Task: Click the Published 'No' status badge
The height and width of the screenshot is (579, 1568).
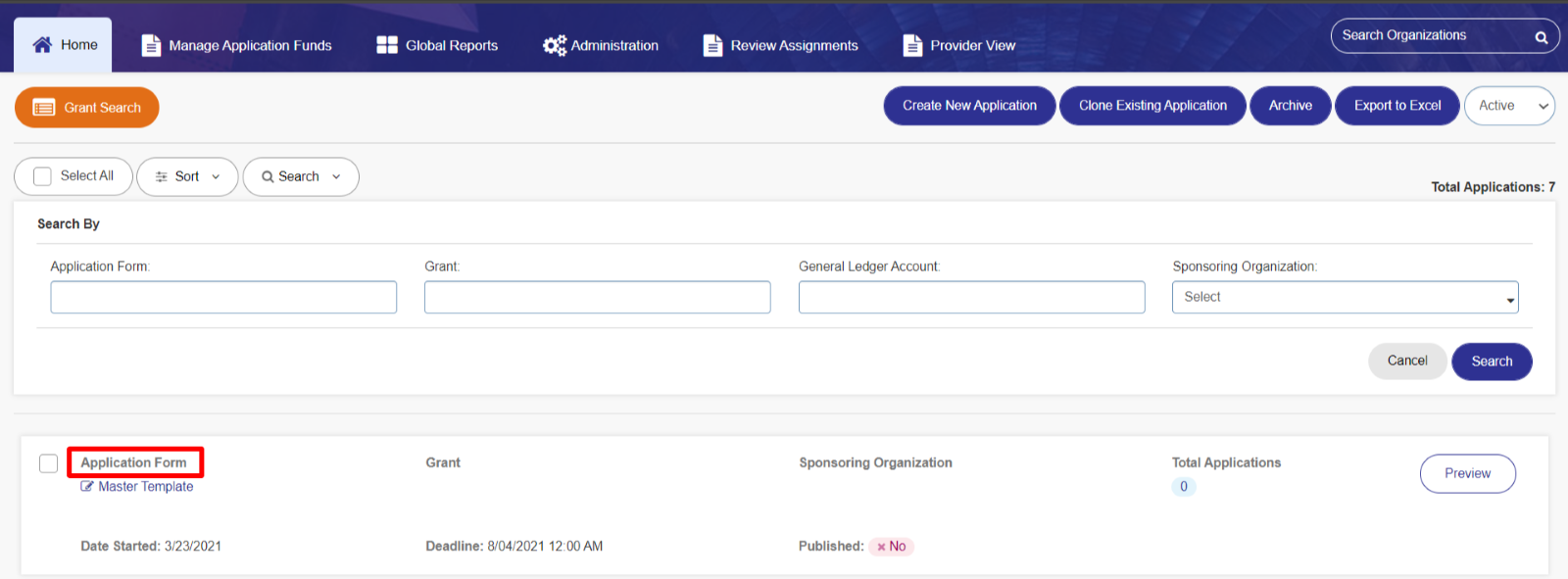Action: point(891,547)
